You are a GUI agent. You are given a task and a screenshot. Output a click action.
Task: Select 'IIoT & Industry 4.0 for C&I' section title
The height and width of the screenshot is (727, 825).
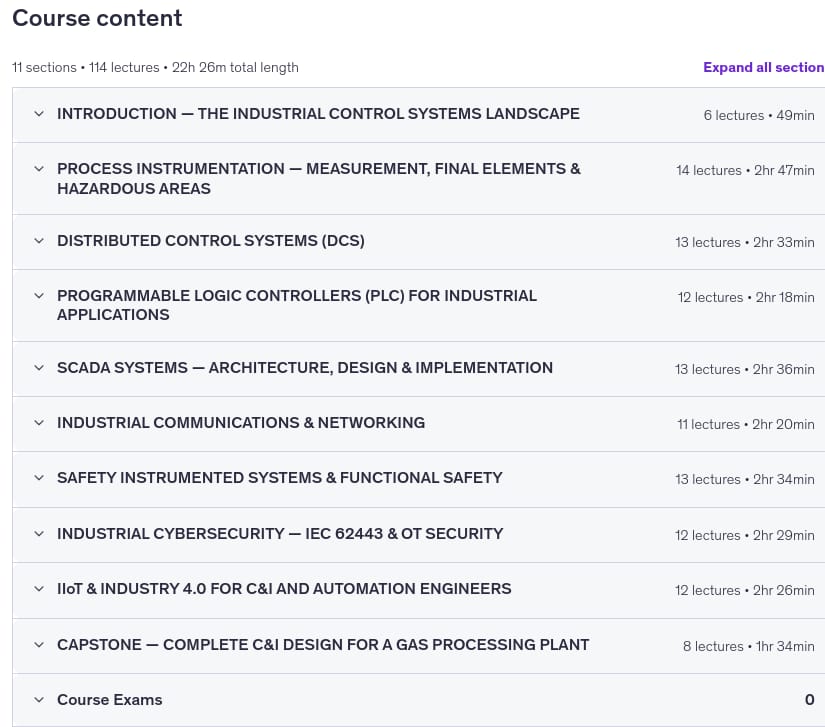coord(284,589)
